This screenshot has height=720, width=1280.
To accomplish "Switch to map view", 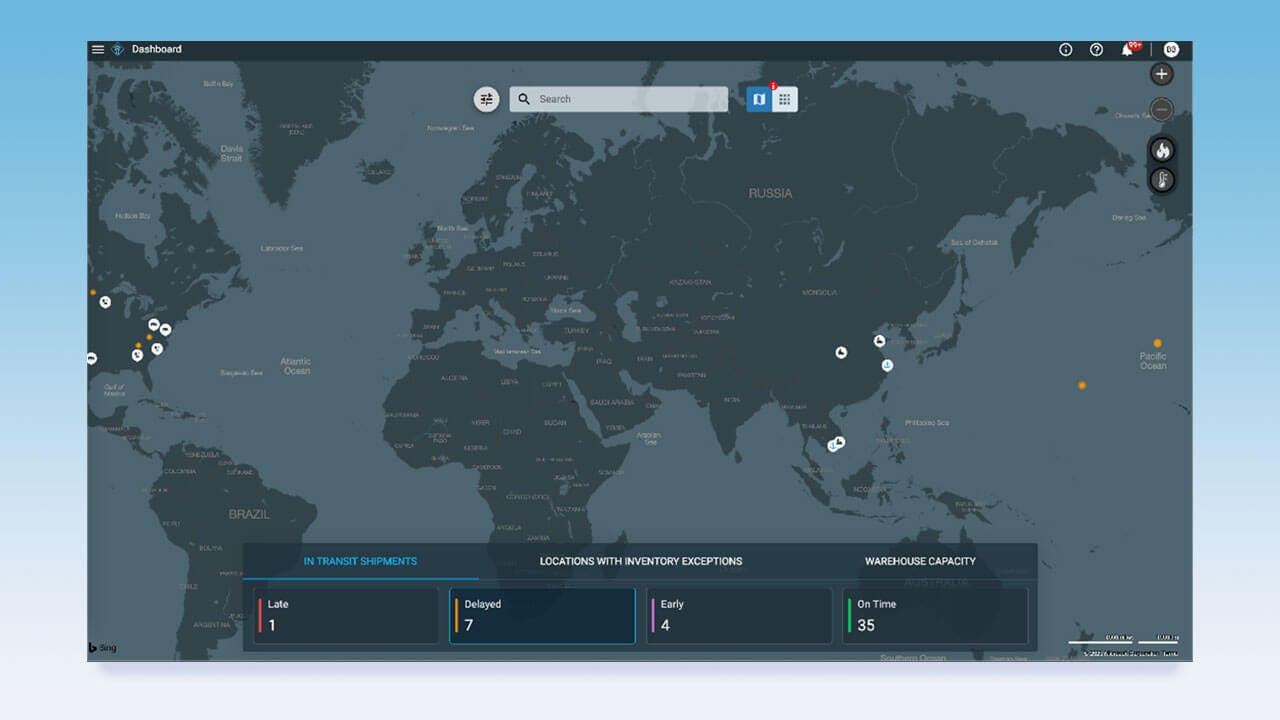I will pyautogui.click(x=759, y=99).
